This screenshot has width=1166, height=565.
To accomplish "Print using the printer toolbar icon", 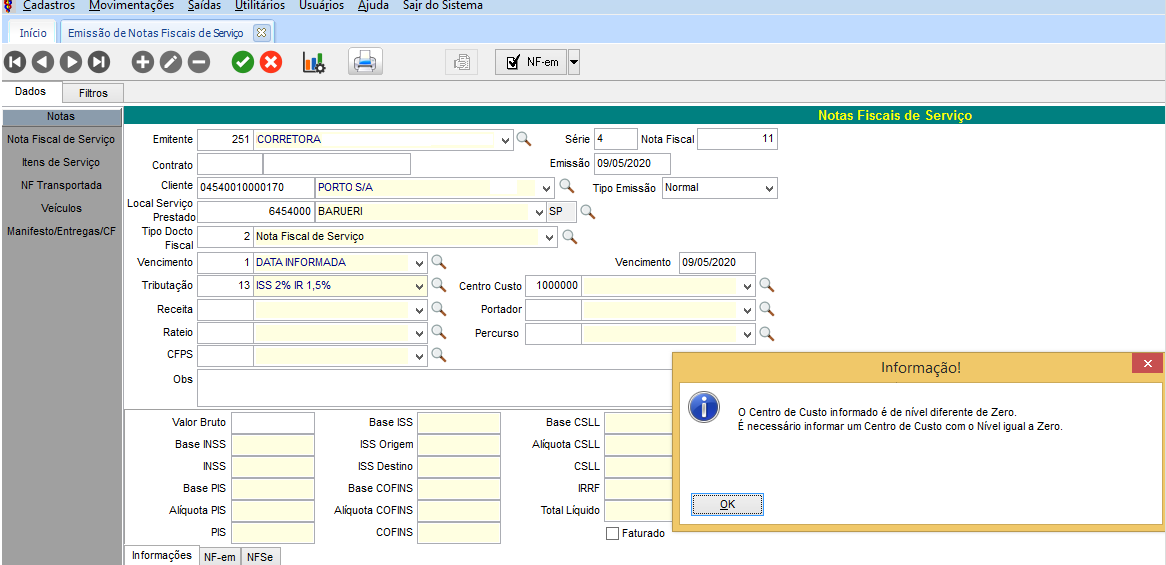I will 365,62.
